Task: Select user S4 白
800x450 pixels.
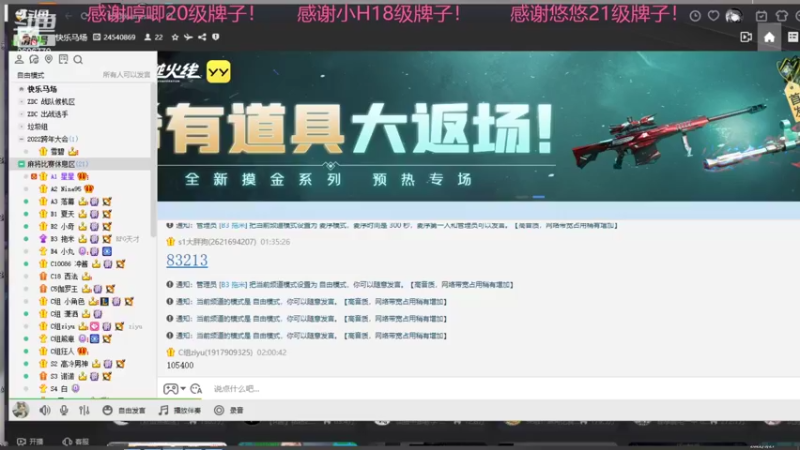Action: point(59,389)
